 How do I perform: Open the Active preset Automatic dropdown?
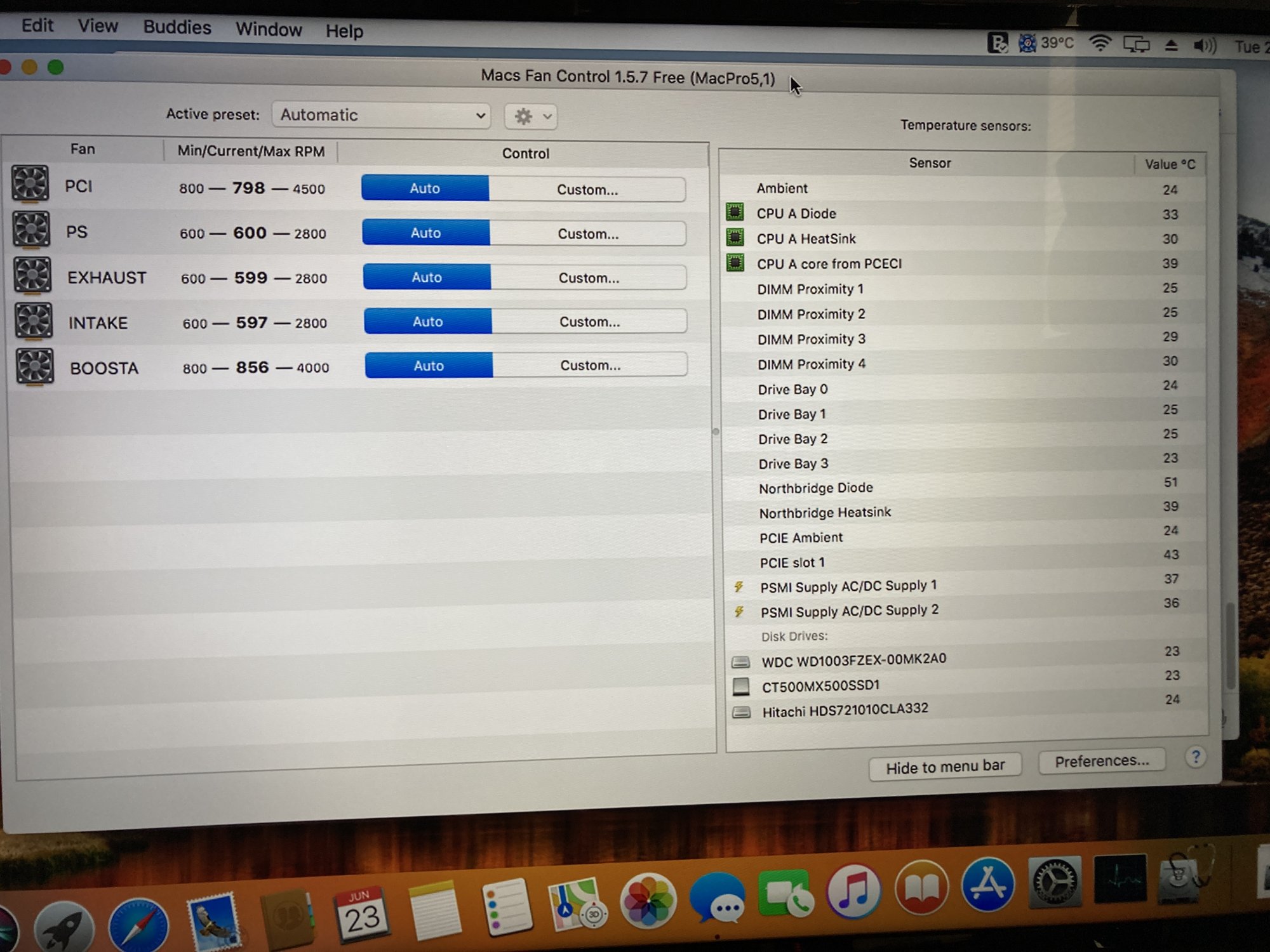coord(381,115)
